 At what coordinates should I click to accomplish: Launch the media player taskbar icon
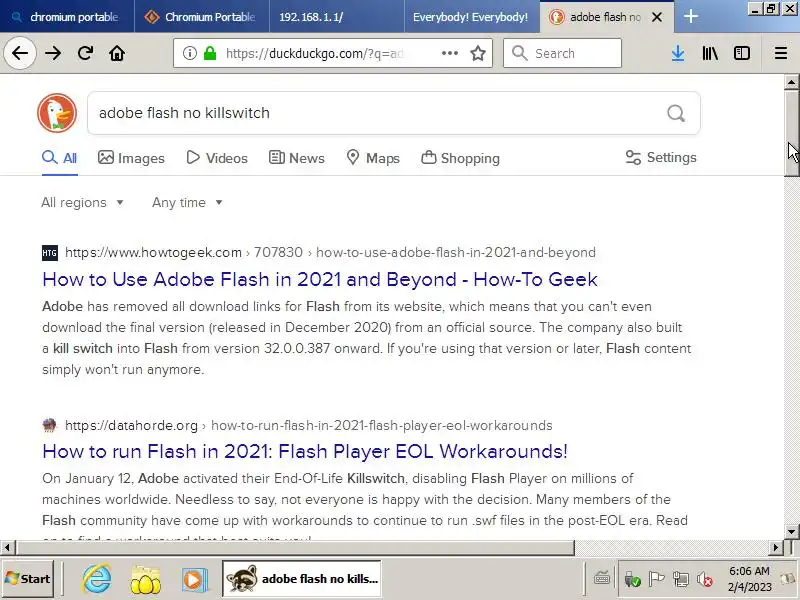[x=194, y=580]
